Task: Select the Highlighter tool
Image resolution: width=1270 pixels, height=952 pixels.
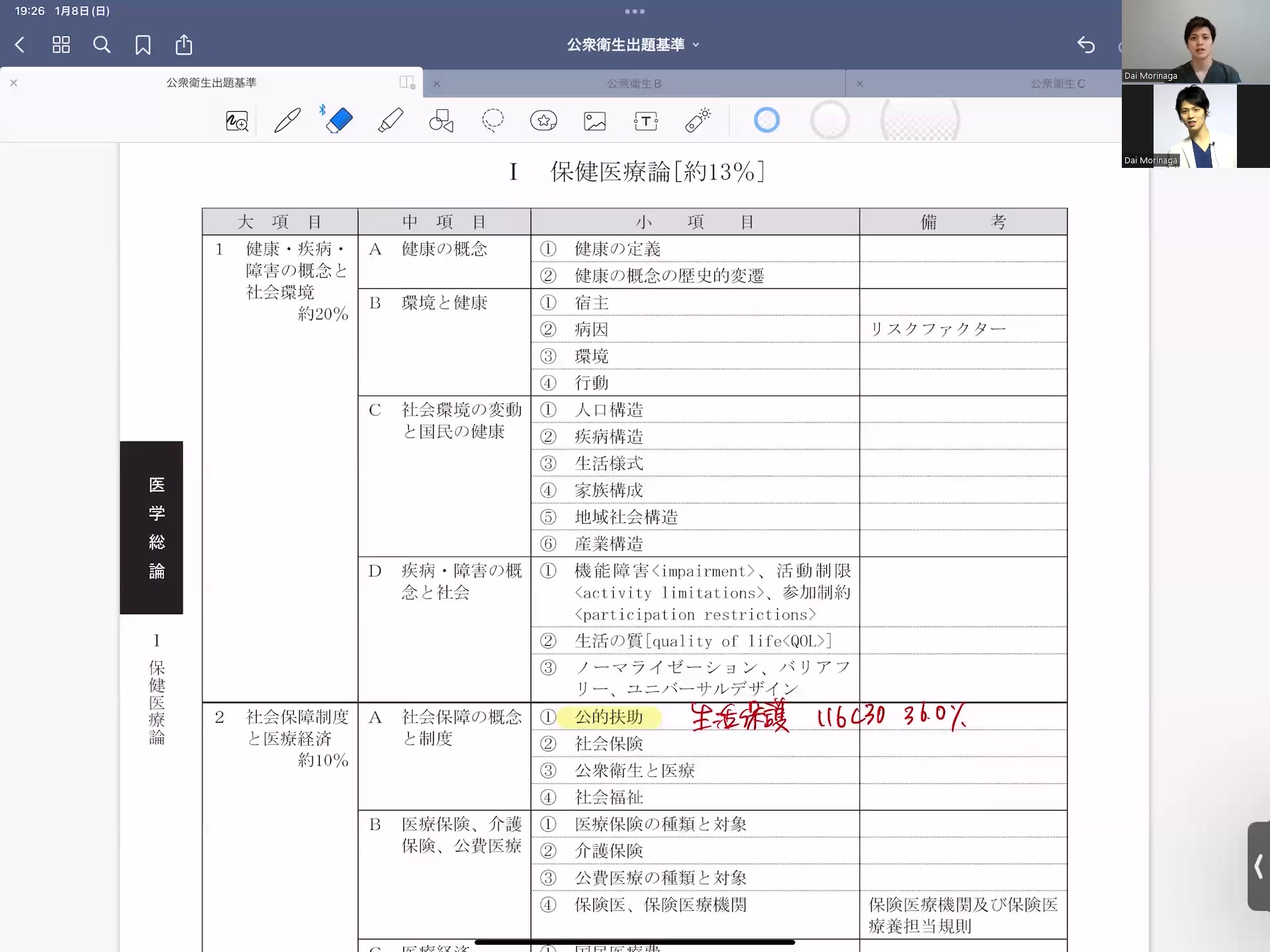Action: [390, 121]
